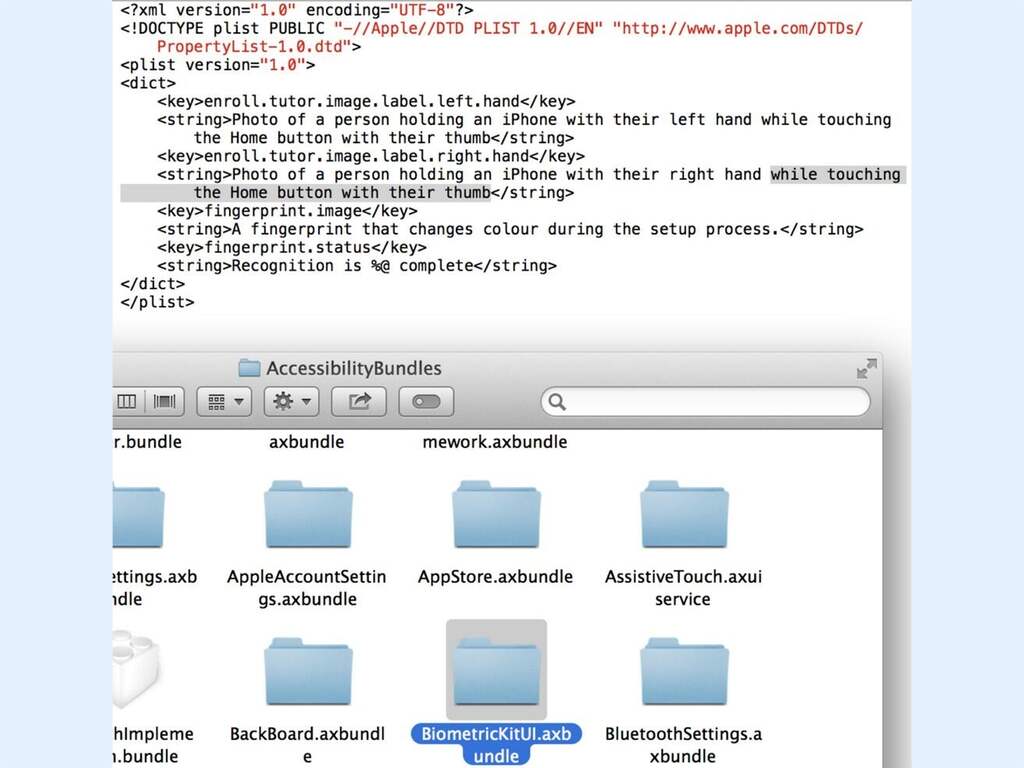This screenshot has width=1024, height=768.
Task: Switch Finder to column view
Action: click(127, 401)
